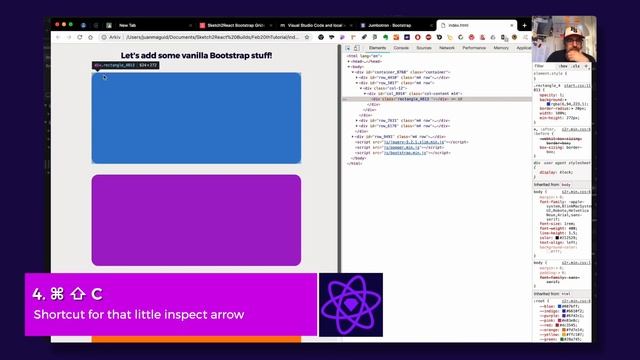640x360 pixels.
Task: Click the home icon in the browser toolbar
Action: (x=91, y=37)
